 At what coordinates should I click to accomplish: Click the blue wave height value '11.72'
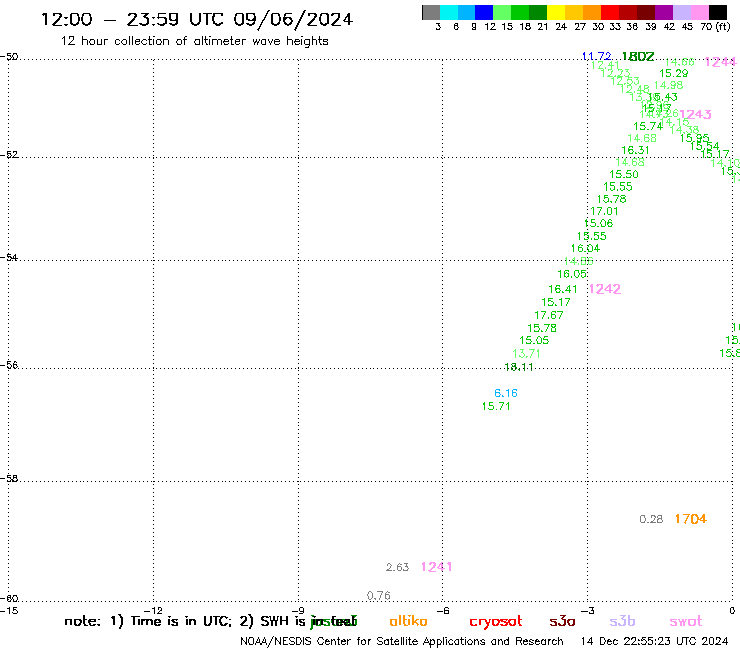[x=597, y=56]
